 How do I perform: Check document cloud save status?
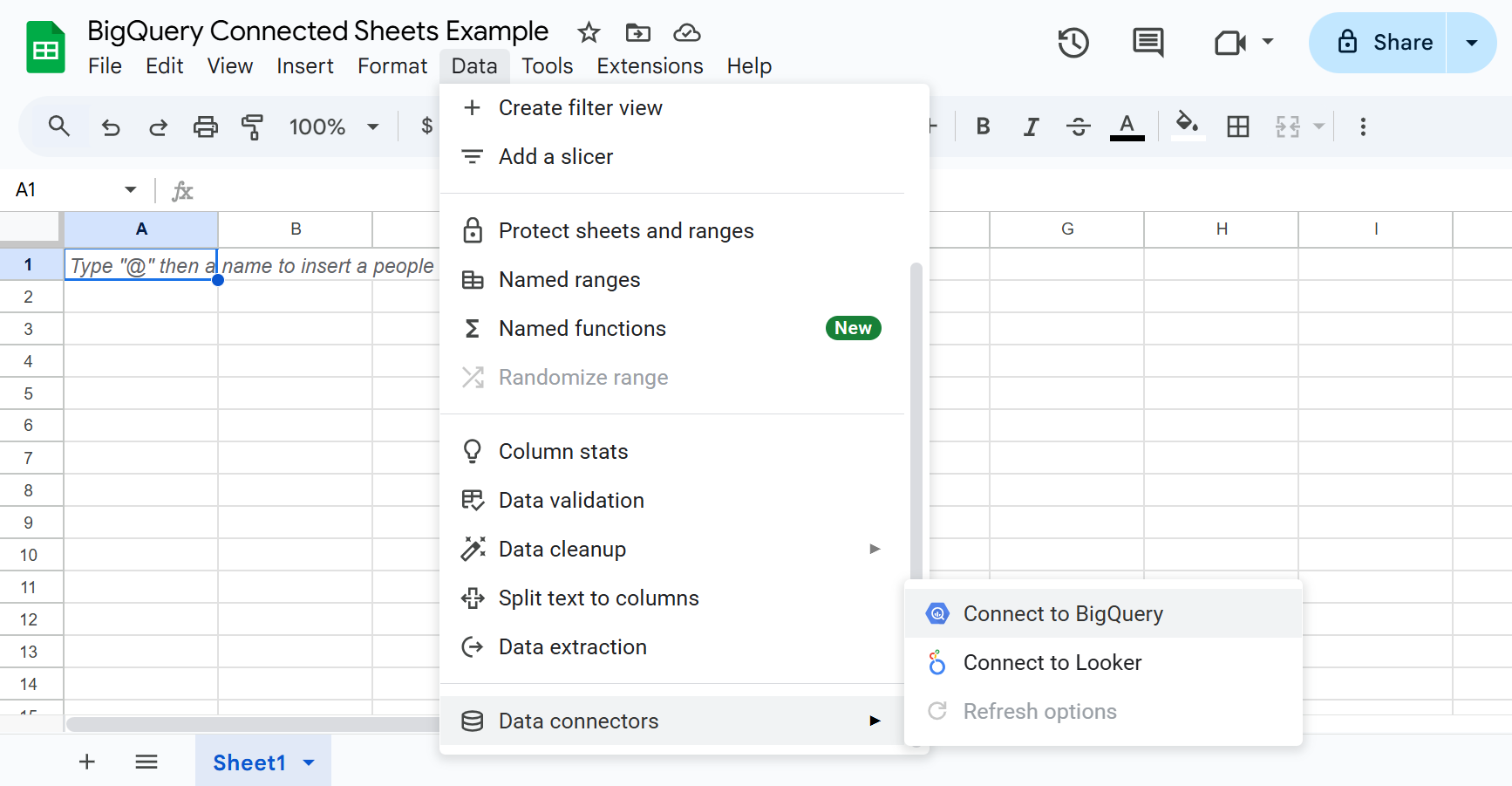687,32
